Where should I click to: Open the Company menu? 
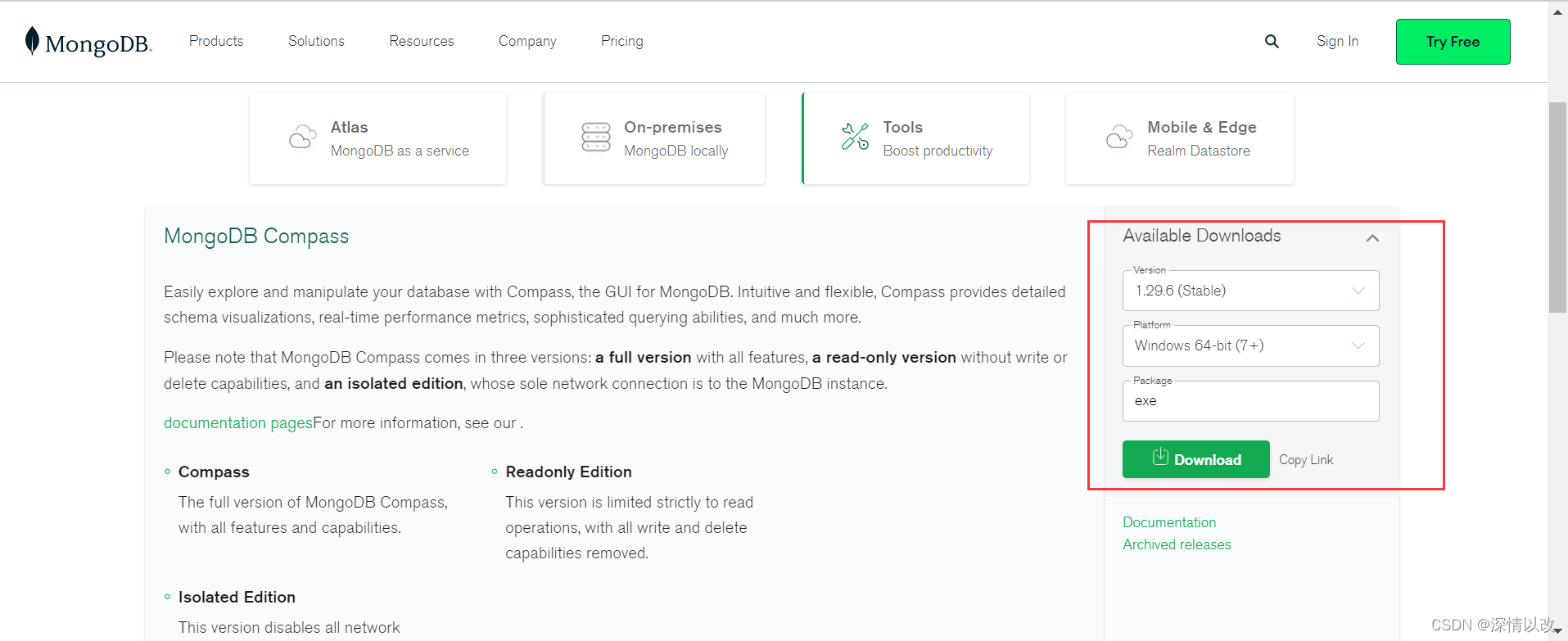527,41
